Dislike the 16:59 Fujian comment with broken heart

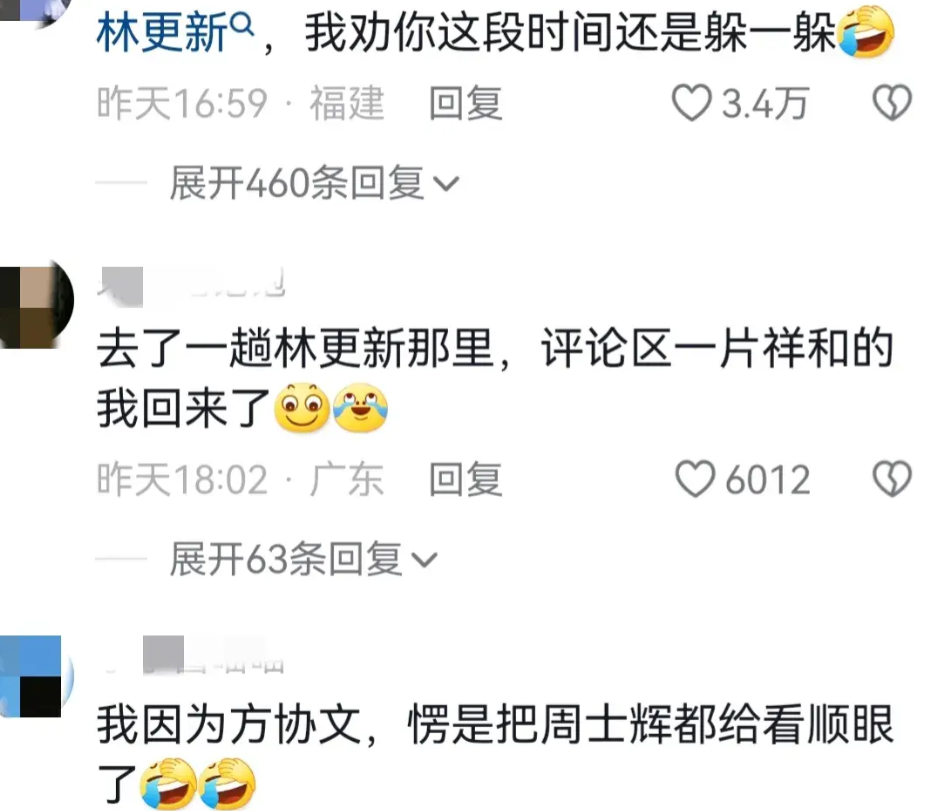click(x=892, y=103)
